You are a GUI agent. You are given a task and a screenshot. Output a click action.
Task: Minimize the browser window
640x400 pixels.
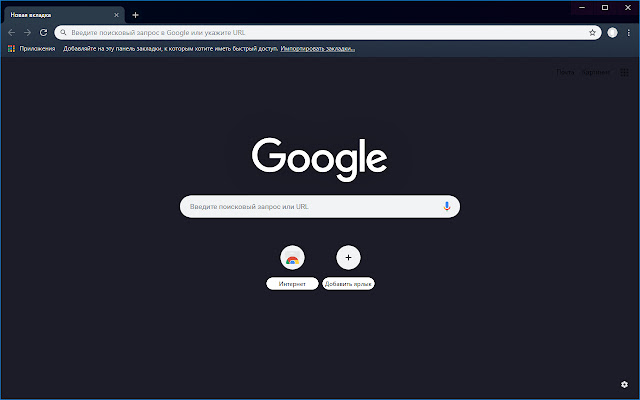pyautogui.click(x=582, y=8)
